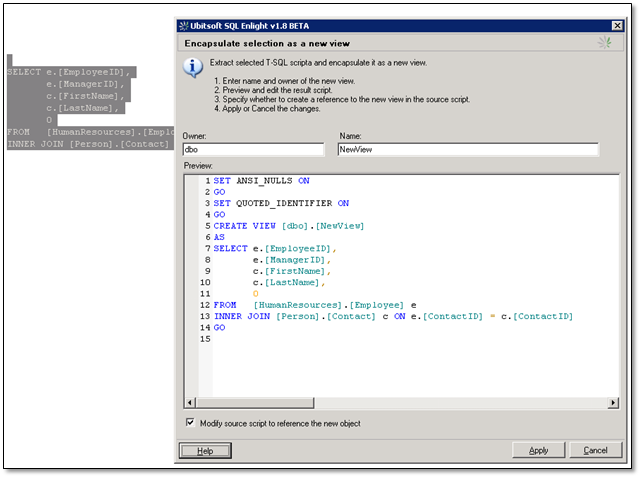Screen dimensions: 641x478
Task: Cancel the encapsulate dialog
Action: [x=595, y=450]
